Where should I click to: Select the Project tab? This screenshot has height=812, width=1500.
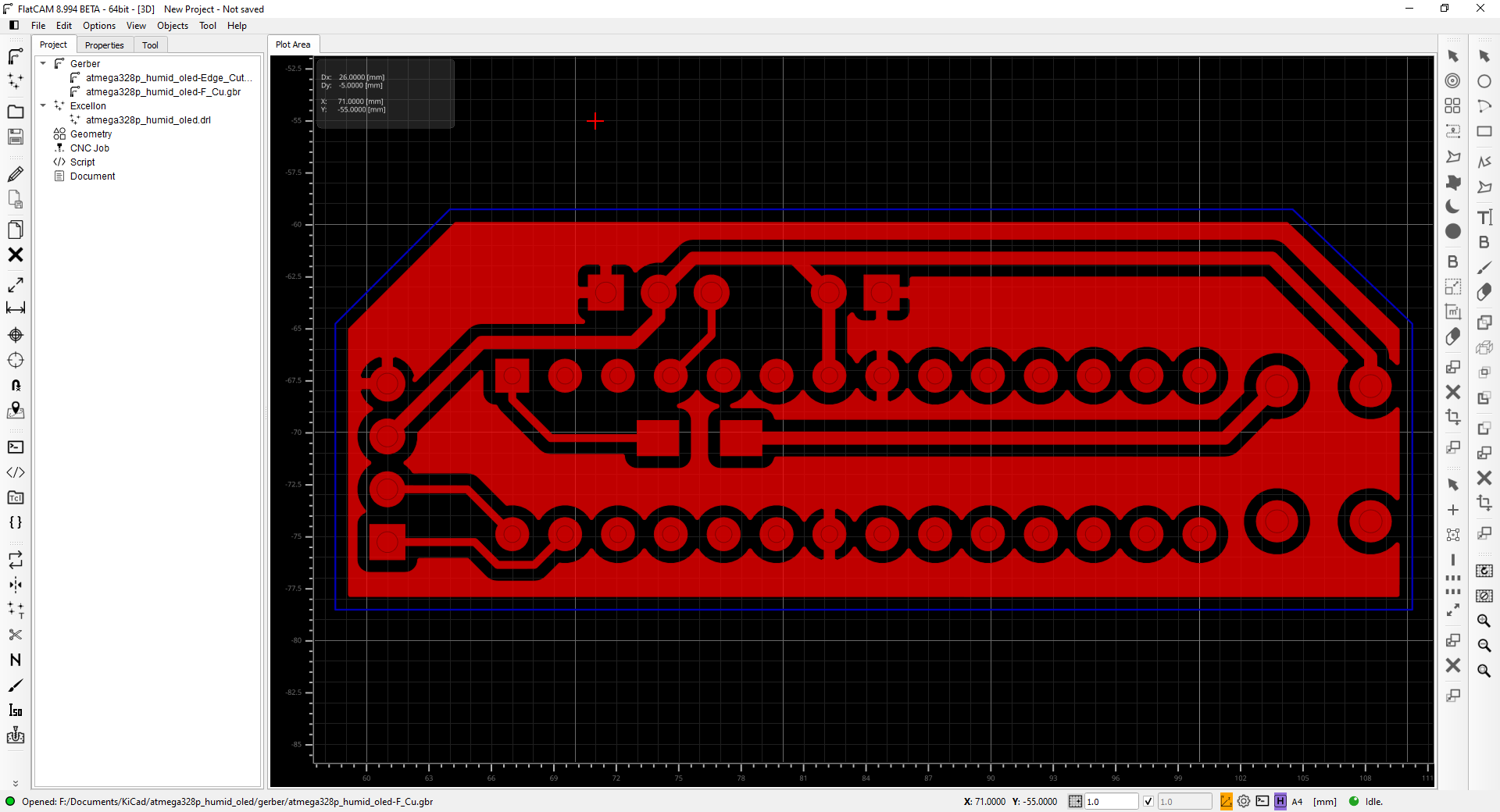click(x=54, y=45)
